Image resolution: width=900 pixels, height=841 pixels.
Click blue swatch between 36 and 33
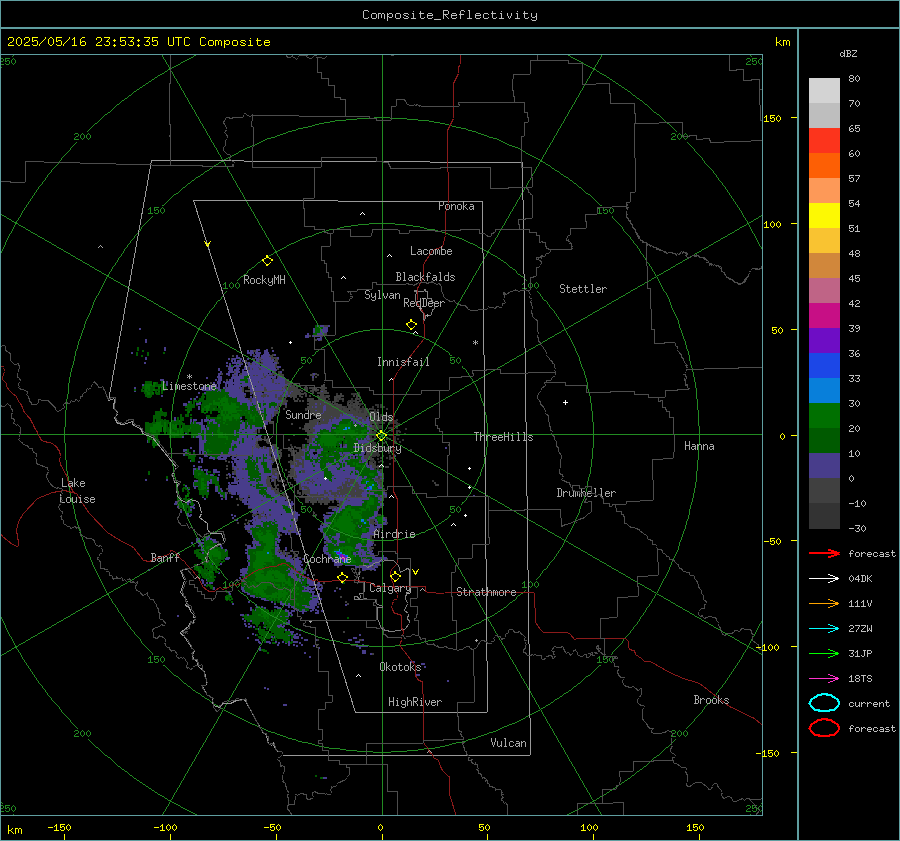click(824, 365)
